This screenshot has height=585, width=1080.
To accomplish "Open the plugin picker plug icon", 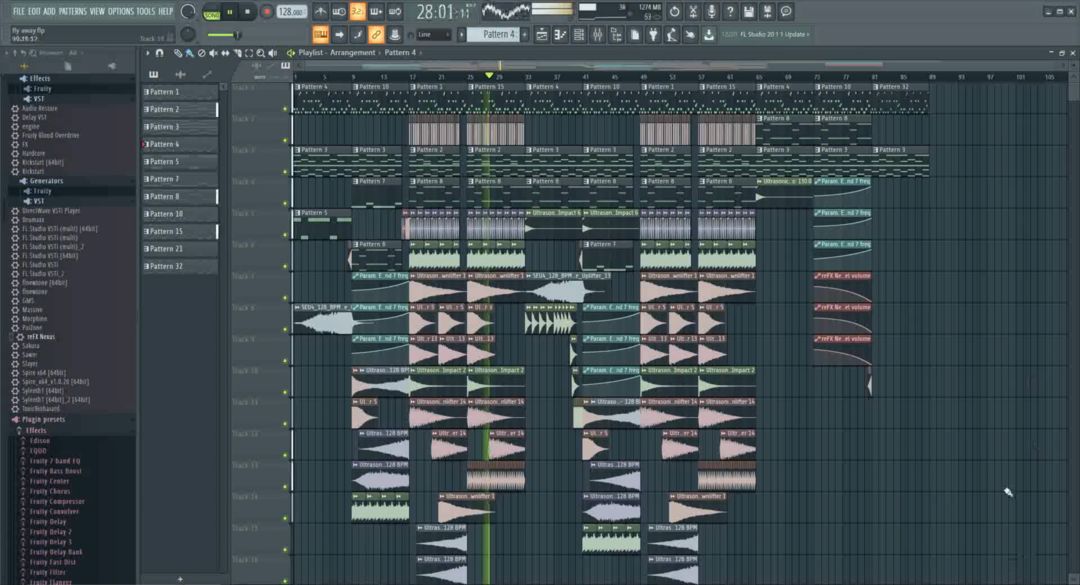I will coord(652,35).
